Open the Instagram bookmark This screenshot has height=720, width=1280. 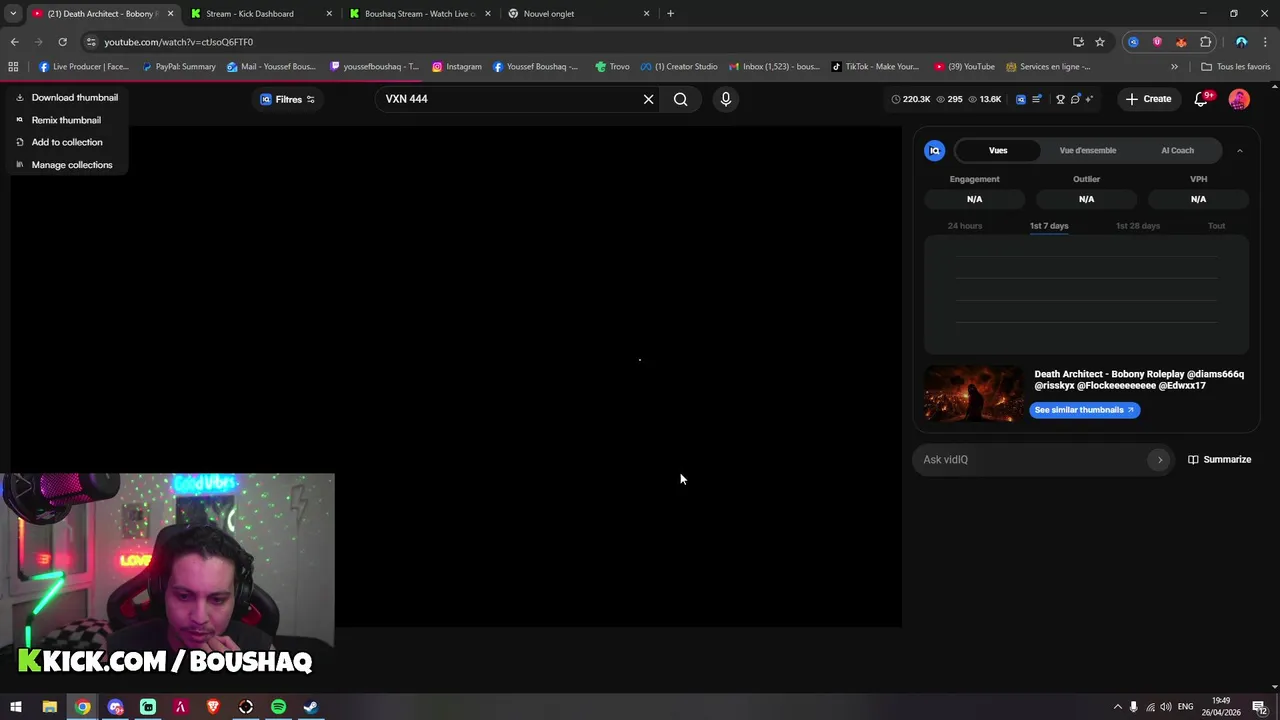[457, 67]
